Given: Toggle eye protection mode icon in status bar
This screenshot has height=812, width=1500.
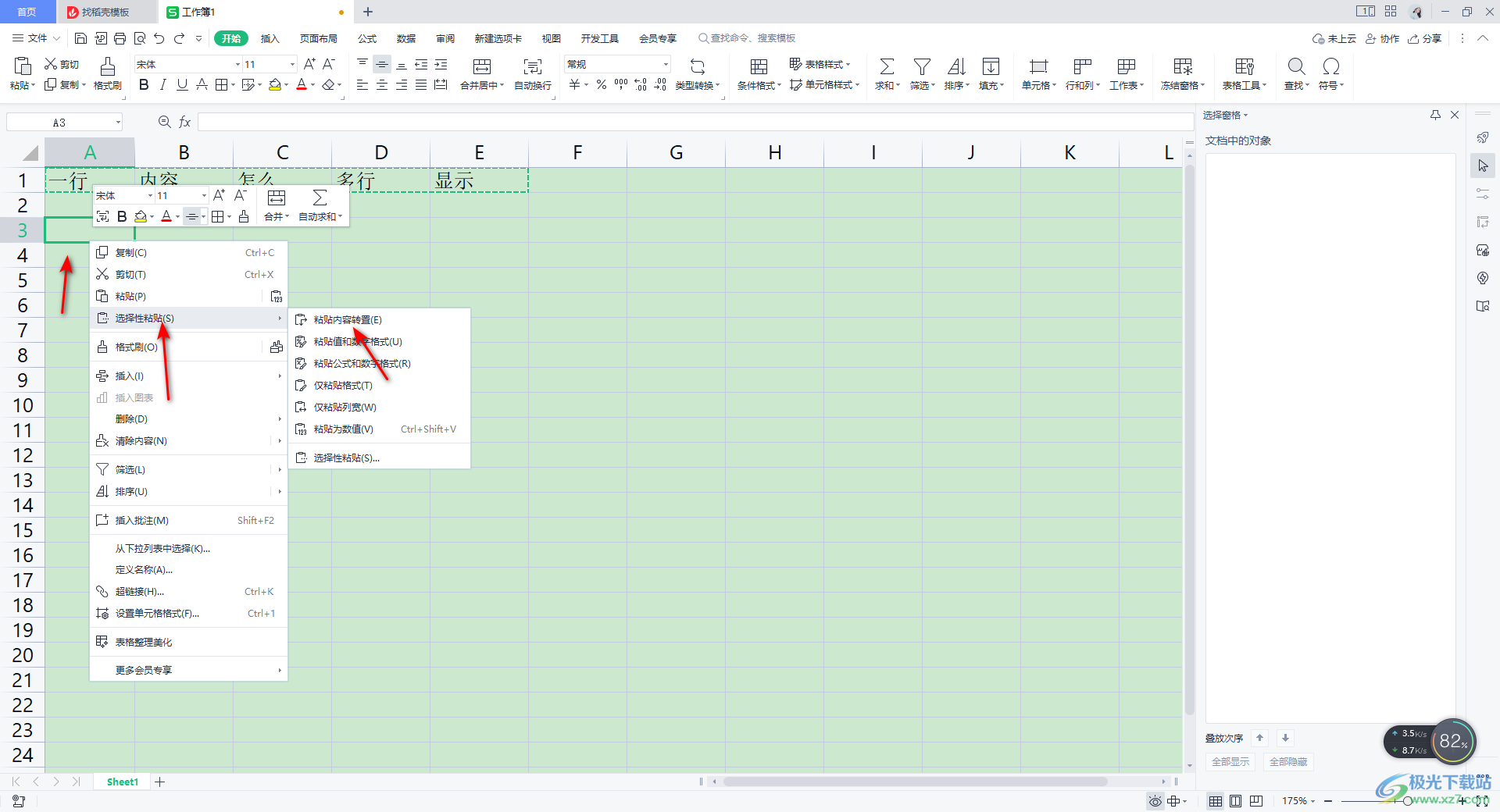Looking at the screenshot, I should click(1155, 801).
